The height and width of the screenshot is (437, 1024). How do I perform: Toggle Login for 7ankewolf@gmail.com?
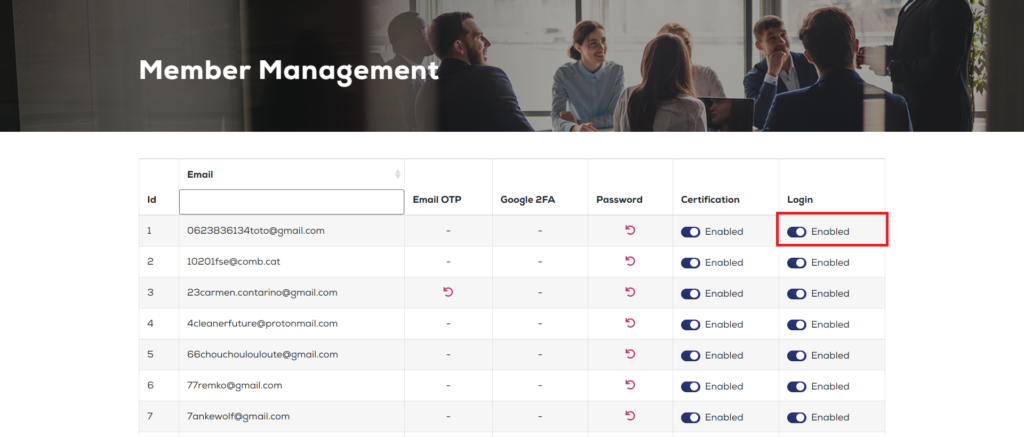[797, 417]
